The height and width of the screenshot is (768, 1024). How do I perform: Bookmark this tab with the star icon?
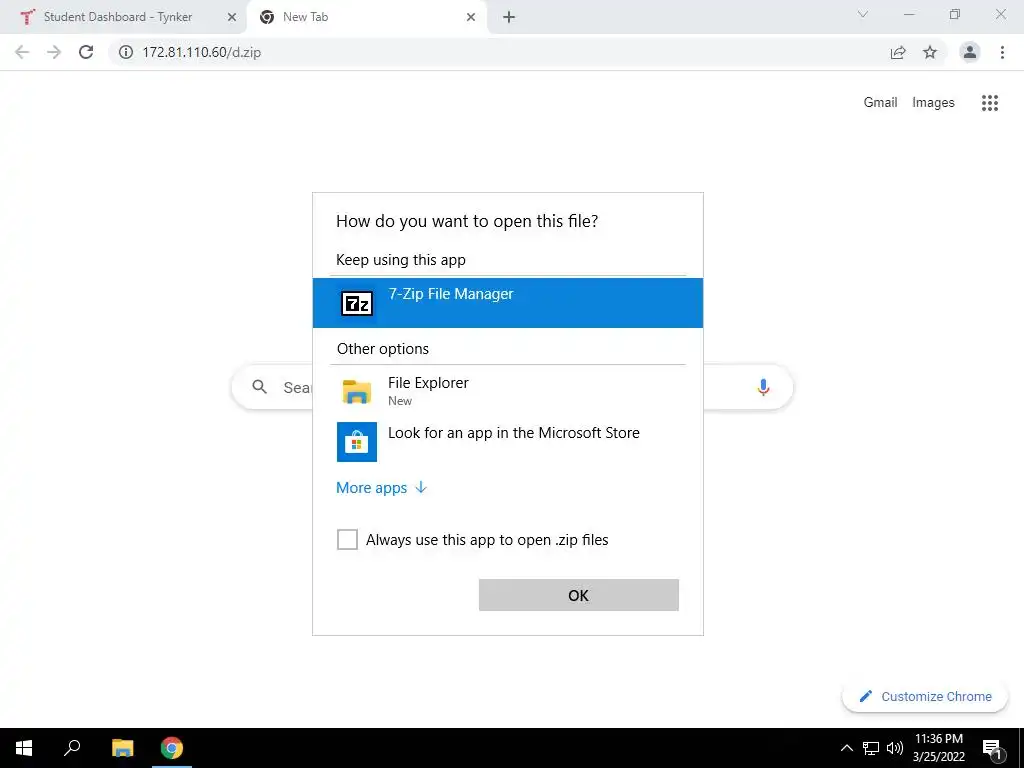930,52
